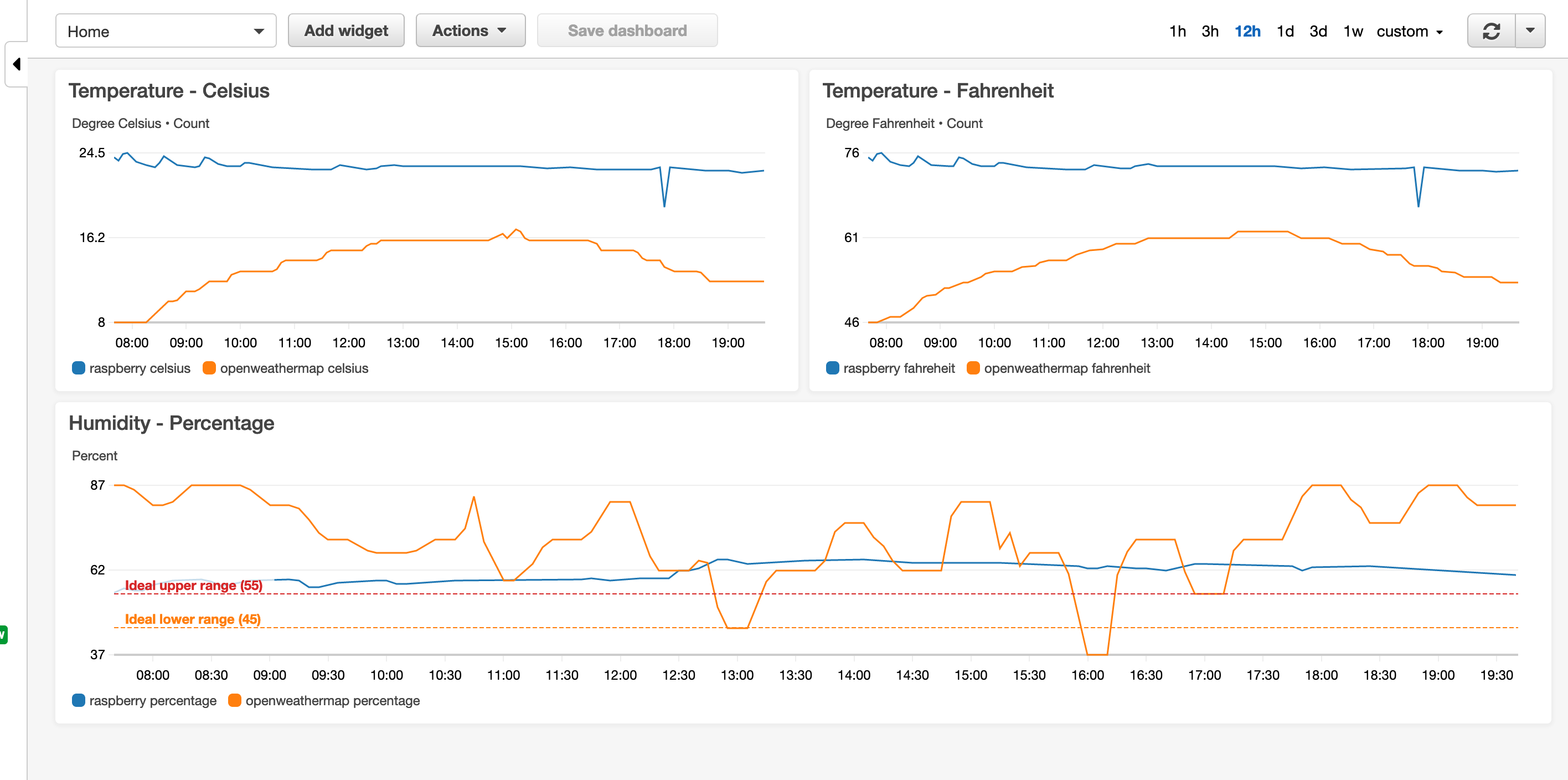
Task: Open the custom time range picker
Action: tap(1409, 31)
